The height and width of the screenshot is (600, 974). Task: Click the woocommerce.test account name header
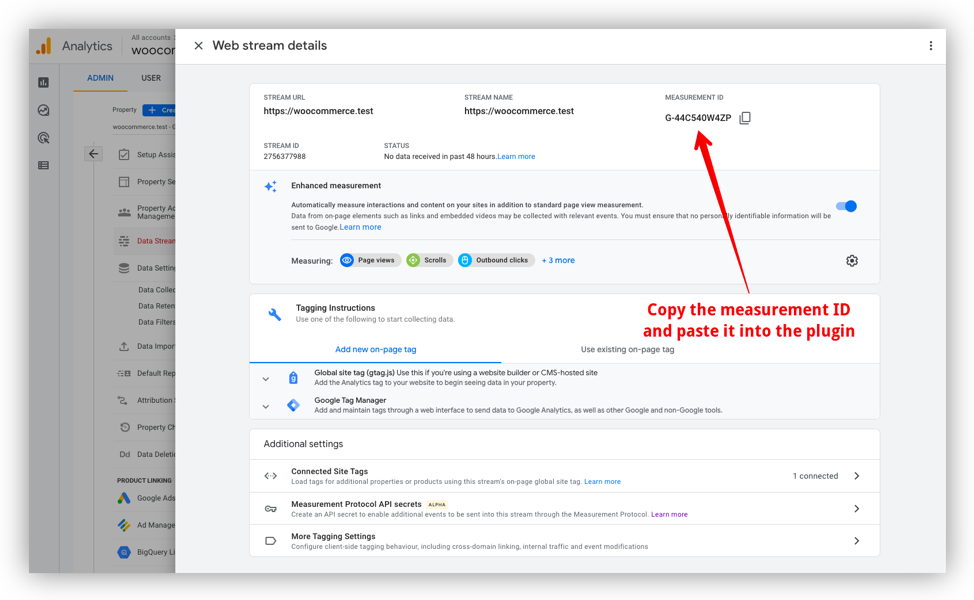point(153,50)
